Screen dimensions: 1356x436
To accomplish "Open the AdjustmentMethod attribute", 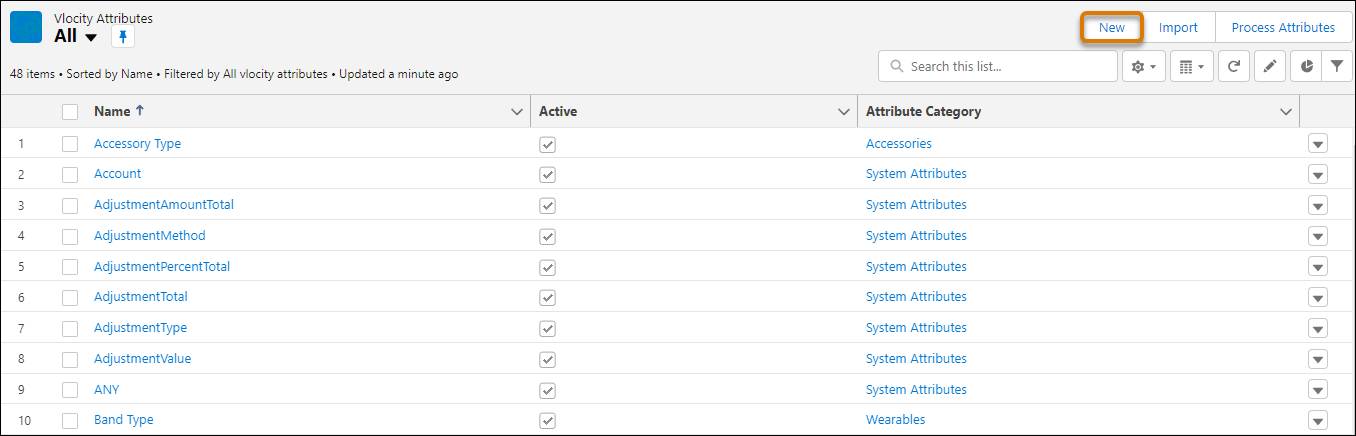I will 149,235.
